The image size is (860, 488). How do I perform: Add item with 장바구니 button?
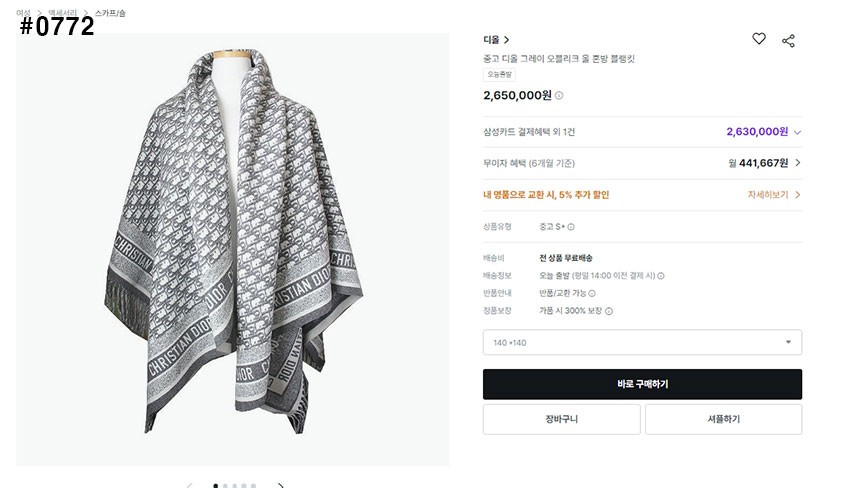tap(561, 419)
